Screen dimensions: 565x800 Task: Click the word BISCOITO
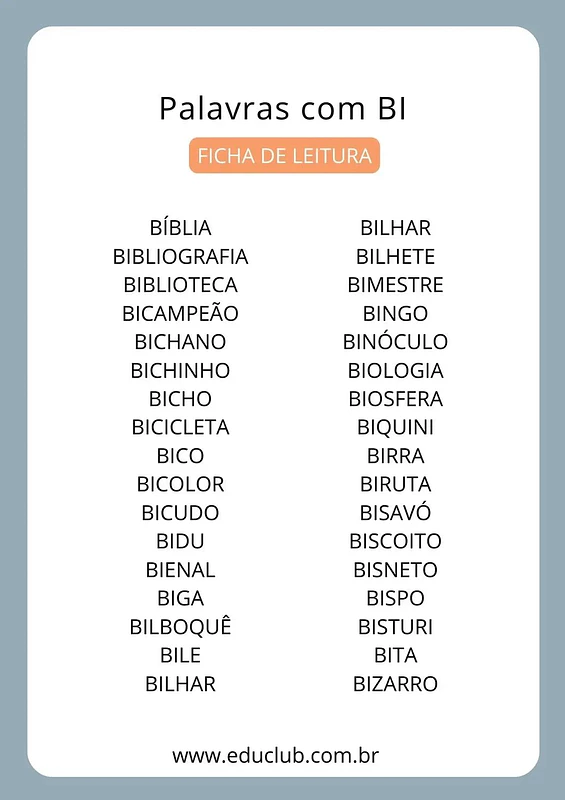395,541
